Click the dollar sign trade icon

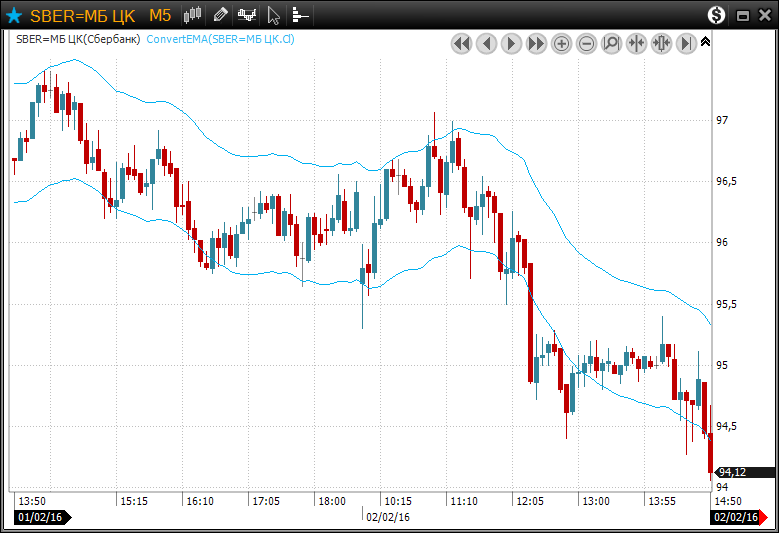click(x=716, y=15)
